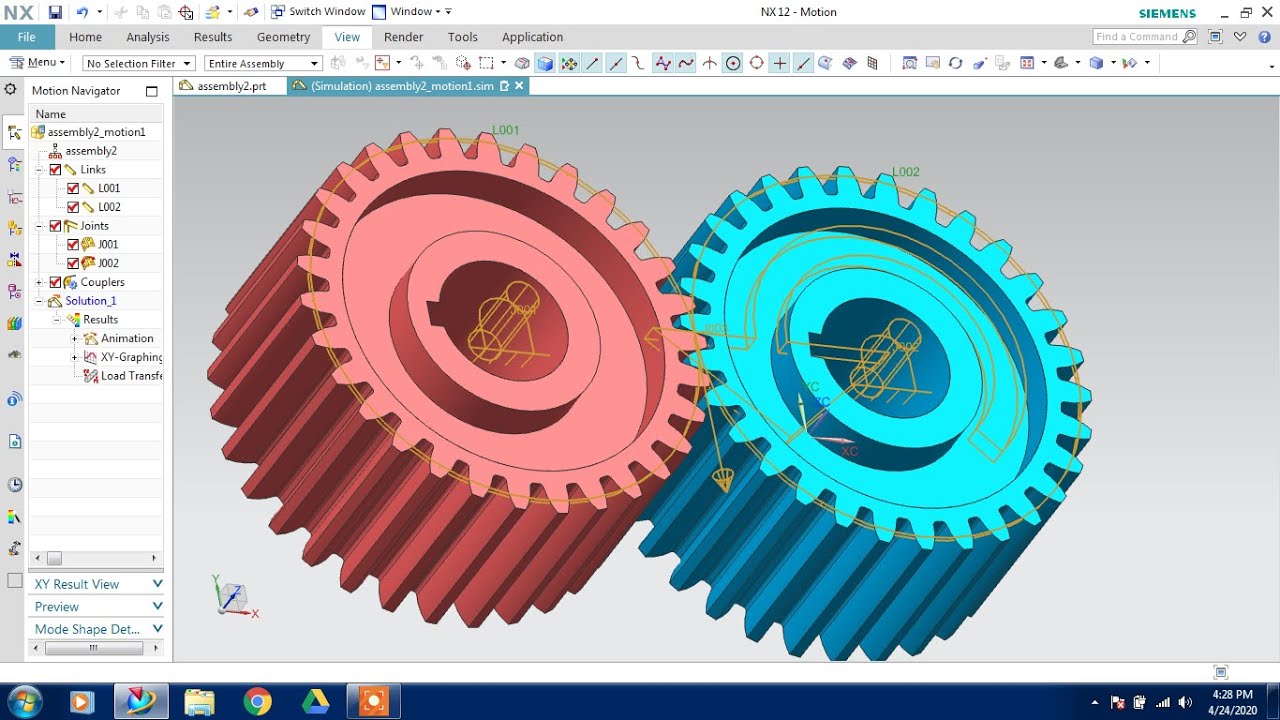Open the Menu dropdown button
1280x720 pixels.
coord(37,63)
